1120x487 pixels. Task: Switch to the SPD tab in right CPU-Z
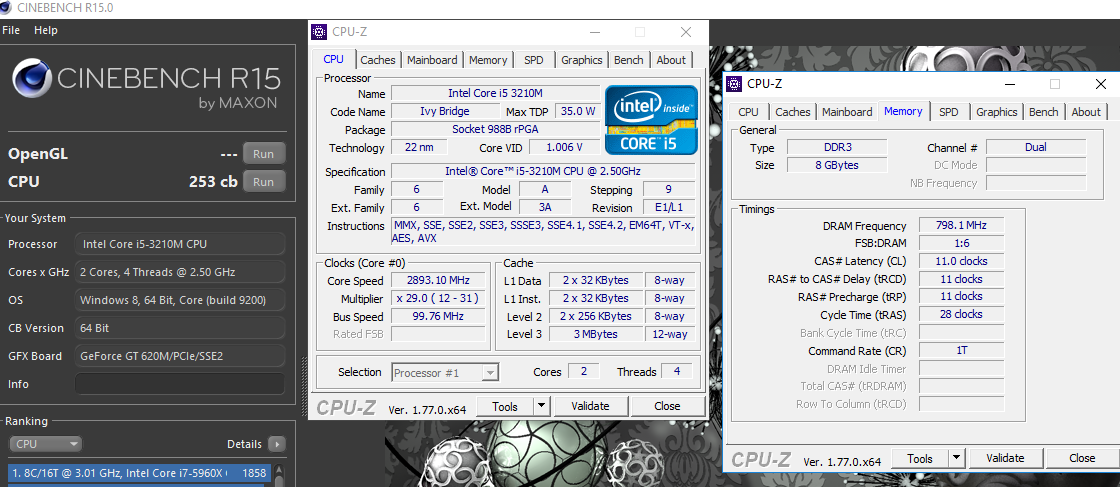tap(949, 112)
